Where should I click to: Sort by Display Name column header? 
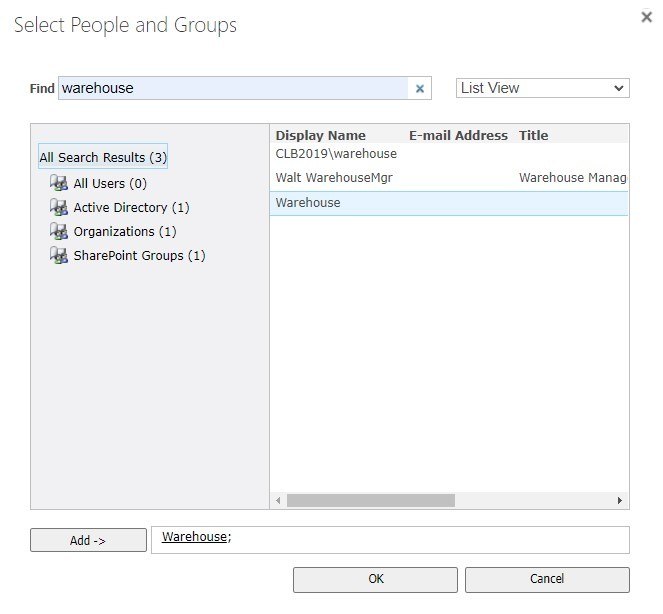[320, 135]
